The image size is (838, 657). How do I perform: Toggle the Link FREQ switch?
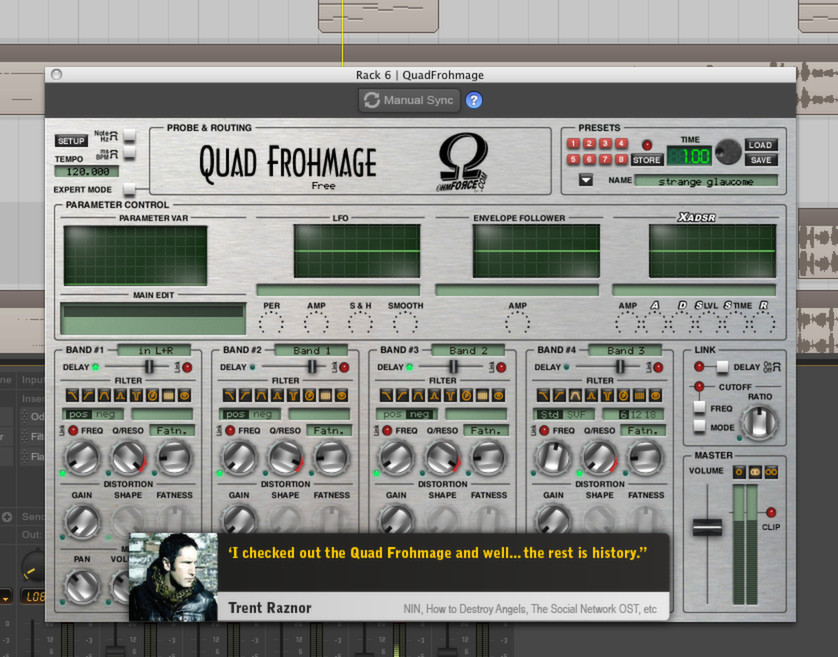coord(700,407)
